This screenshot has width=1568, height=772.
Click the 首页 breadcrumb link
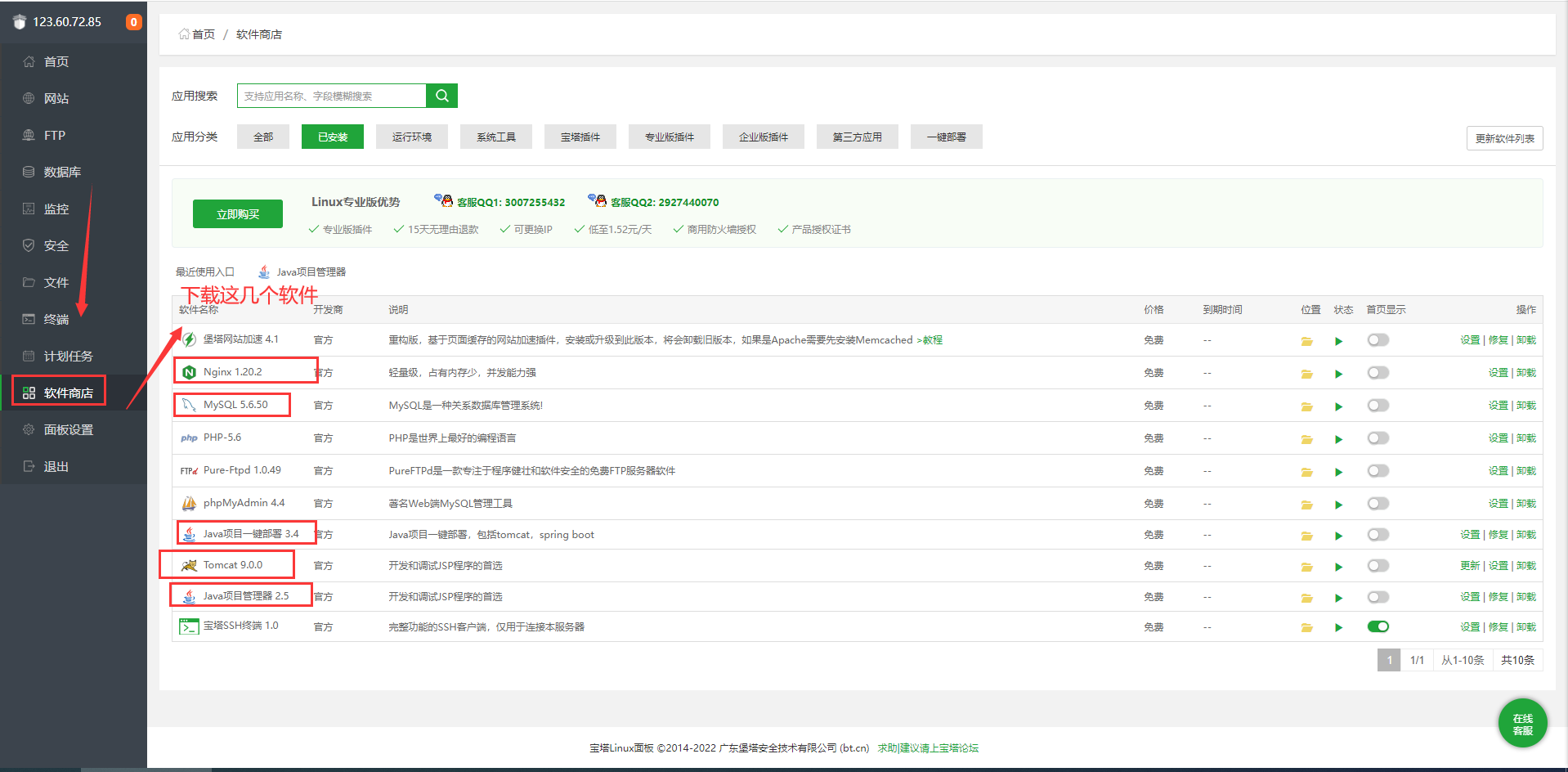click(x=204, y=34)
